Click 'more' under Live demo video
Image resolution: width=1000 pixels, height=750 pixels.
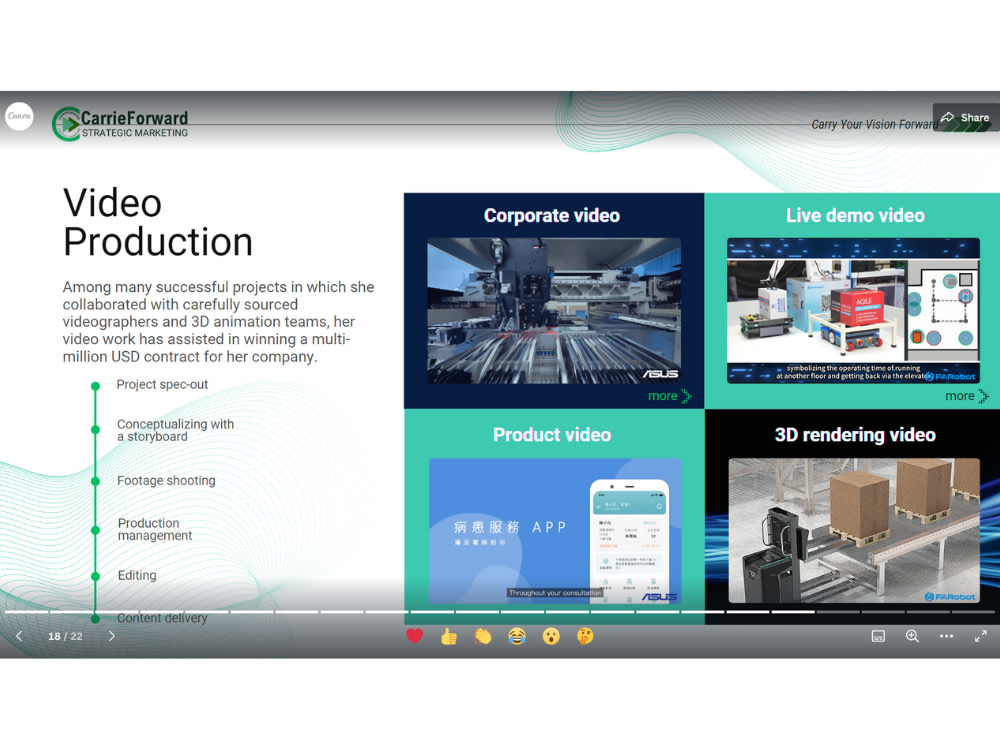967,396
